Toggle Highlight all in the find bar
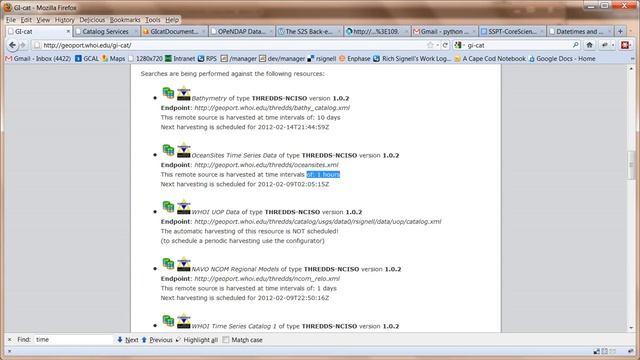 pos(197,340)
